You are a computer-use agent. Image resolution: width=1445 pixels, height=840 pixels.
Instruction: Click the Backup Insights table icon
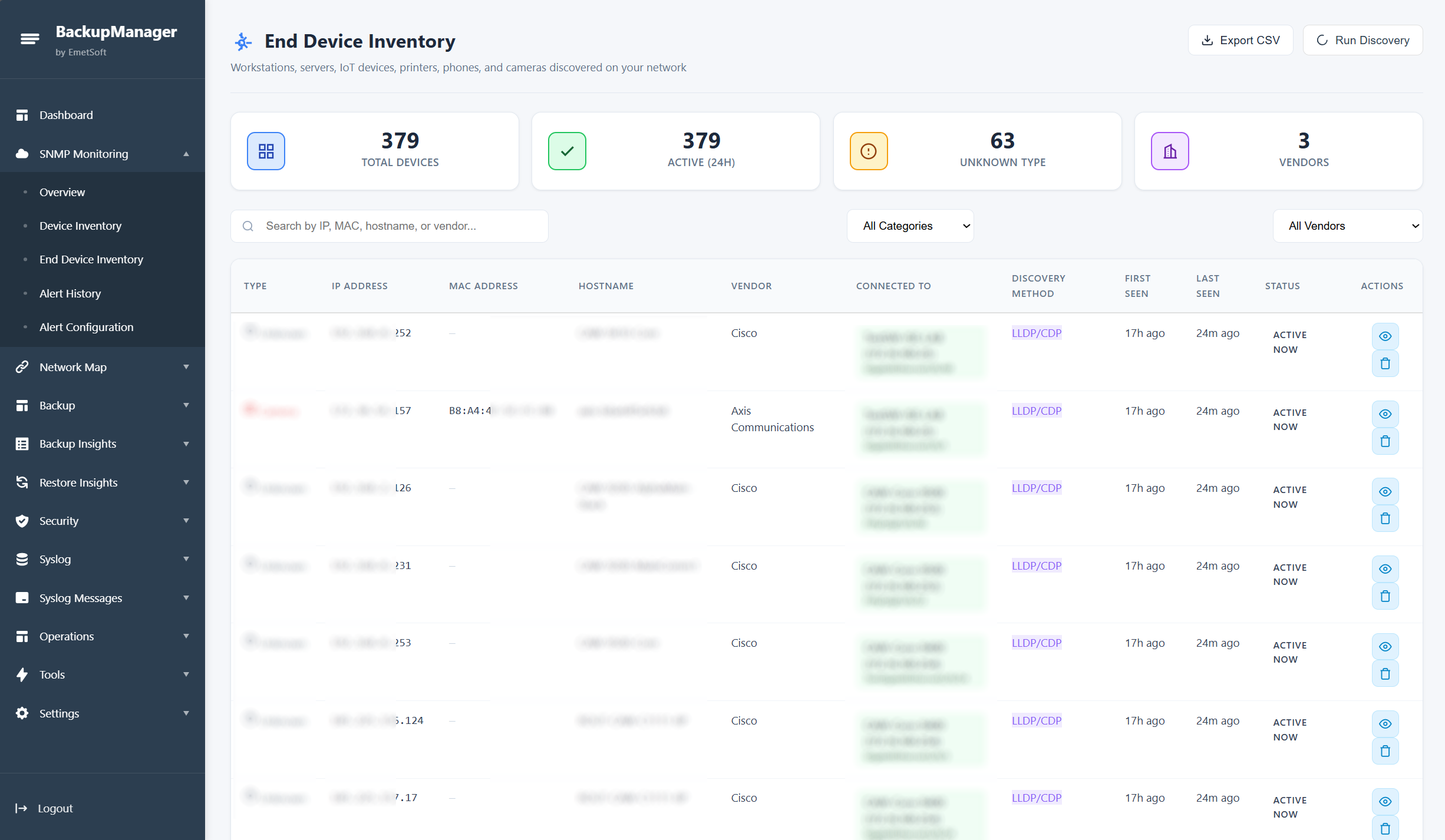pyautogui.click(x=22, y=444)
